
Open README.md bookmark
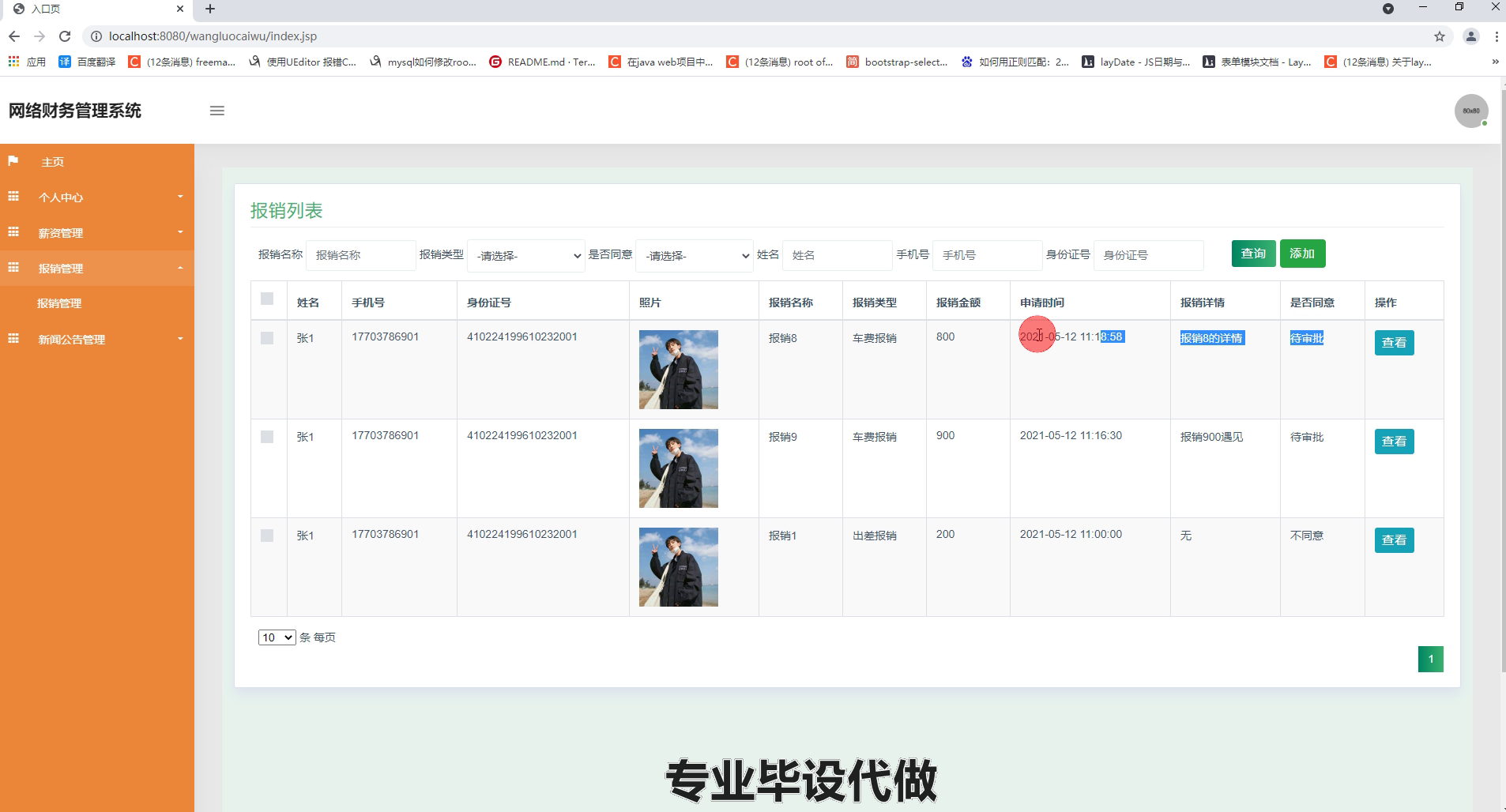coord(543,62)
